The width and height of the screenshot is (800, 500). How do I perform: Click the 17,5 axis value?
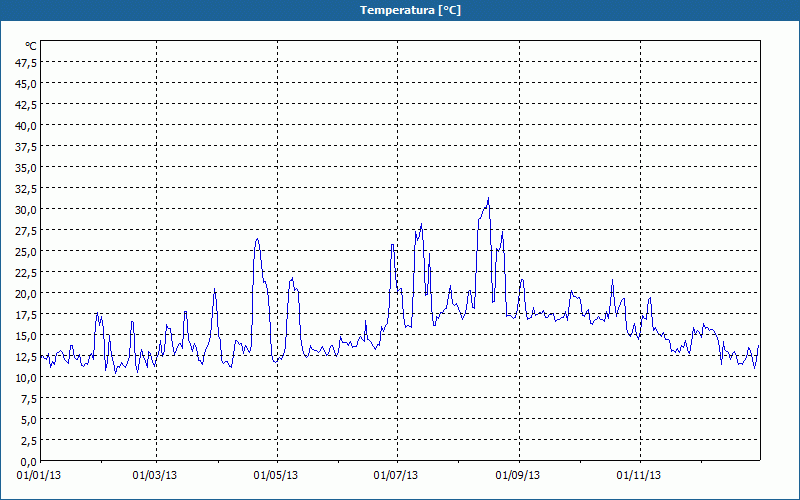coord(27,315)
